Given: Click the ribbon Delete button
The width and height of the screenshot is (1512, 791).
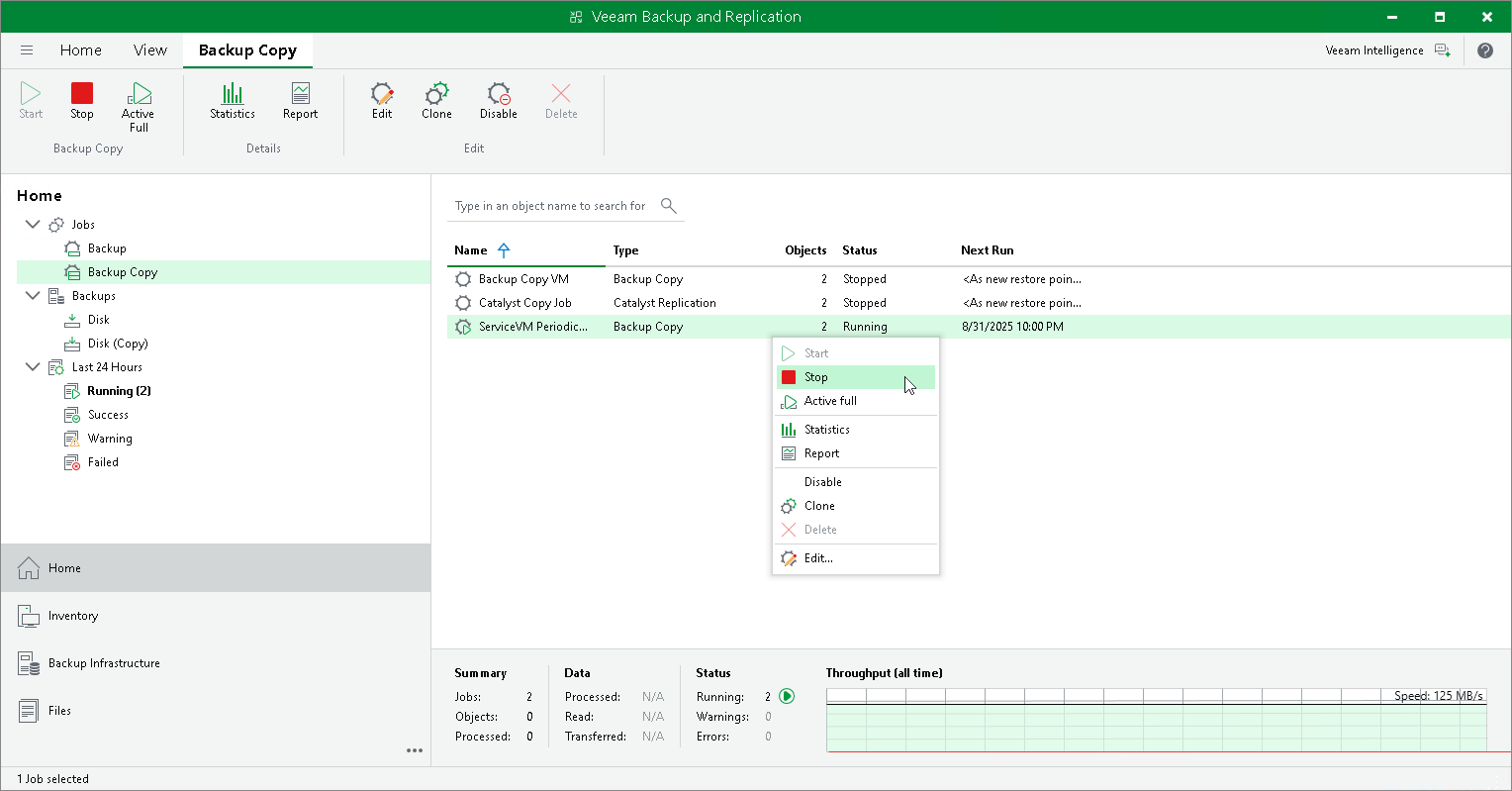Looking at the screenshot, I should (x=561, y=101).
